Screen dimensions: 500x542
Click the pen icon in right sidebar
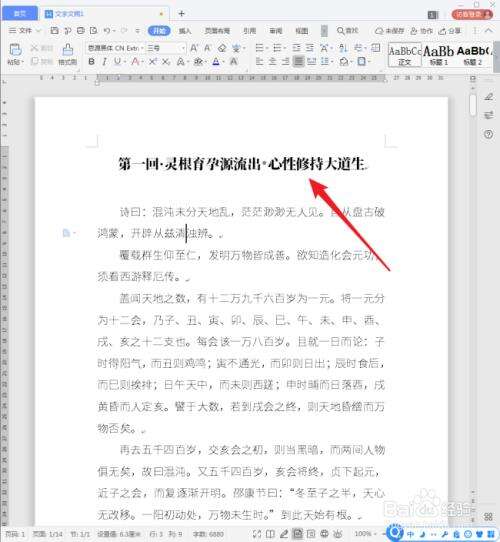coord(488,97)
